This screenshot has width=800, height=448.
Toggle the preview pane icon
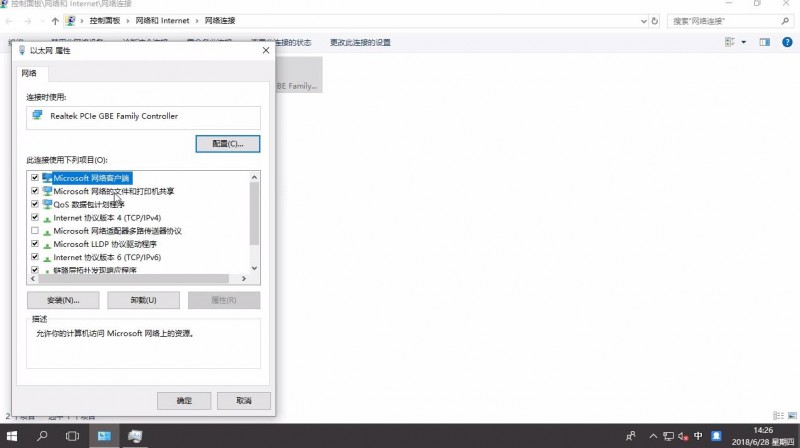tap(764, 42)
